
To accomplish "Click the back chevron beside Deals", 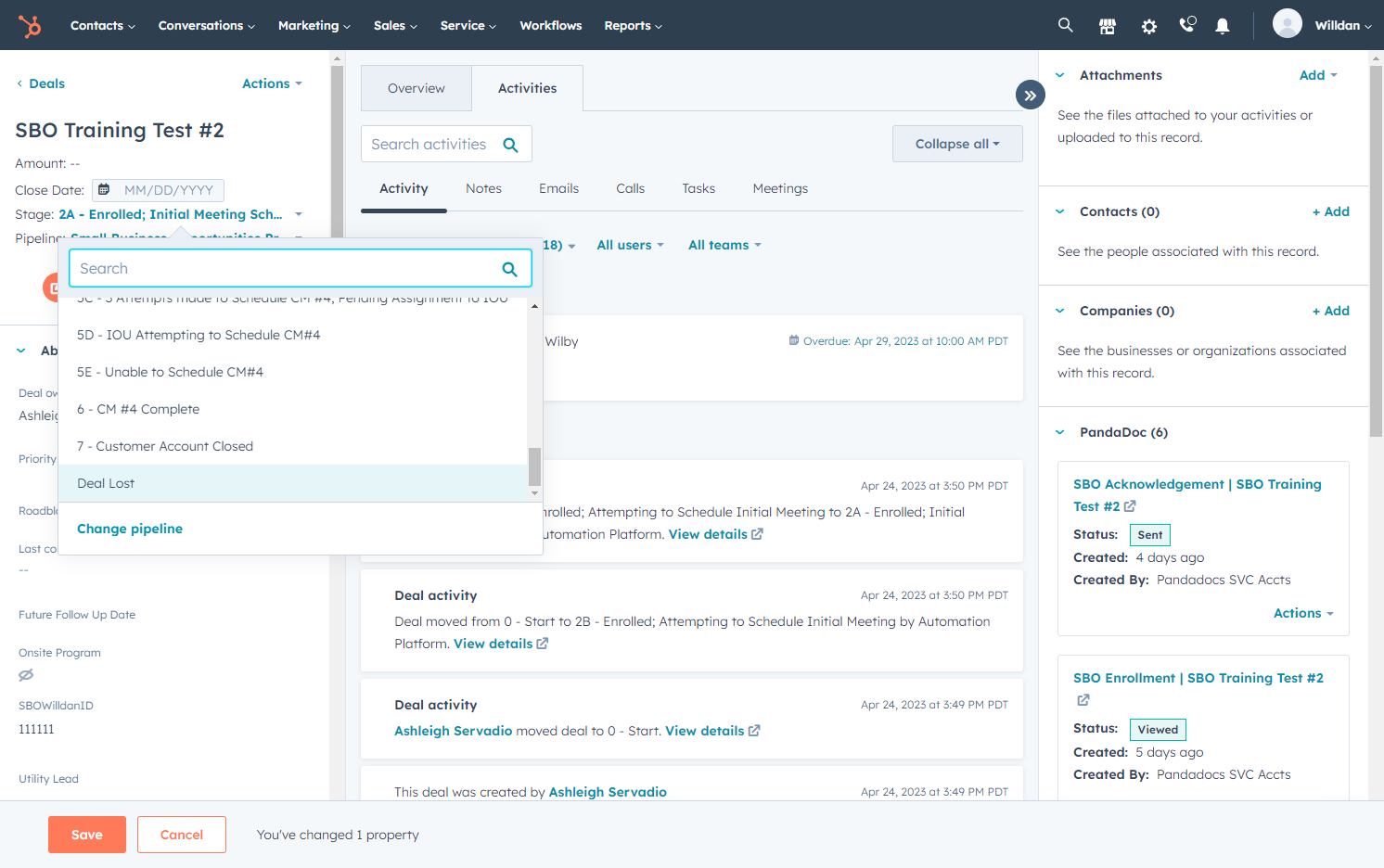I will (x=19, y=83).
